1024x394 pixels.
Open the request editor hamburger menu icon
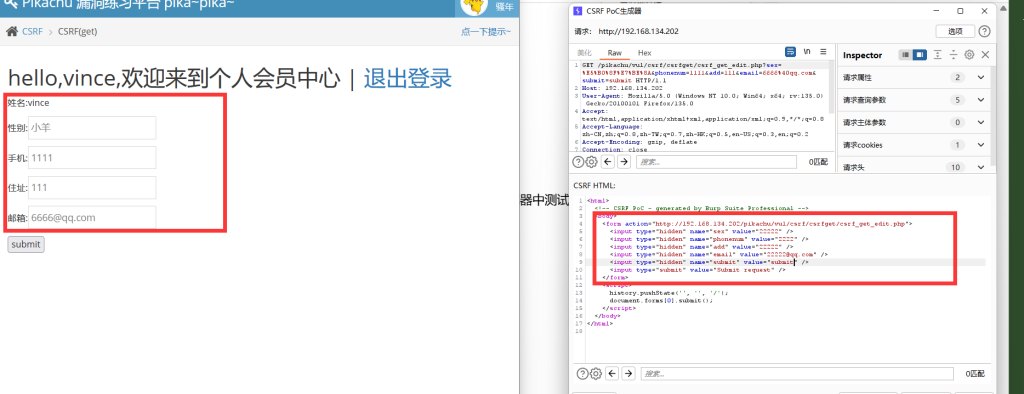click(x=823, y=52)
